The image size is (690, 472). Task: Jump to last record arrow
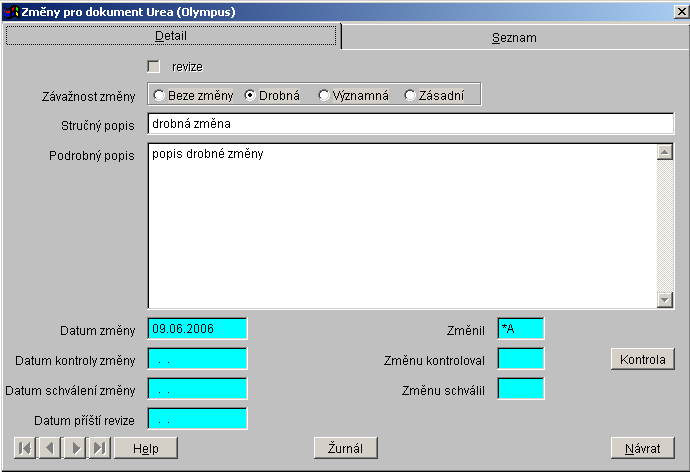[99, 448]
